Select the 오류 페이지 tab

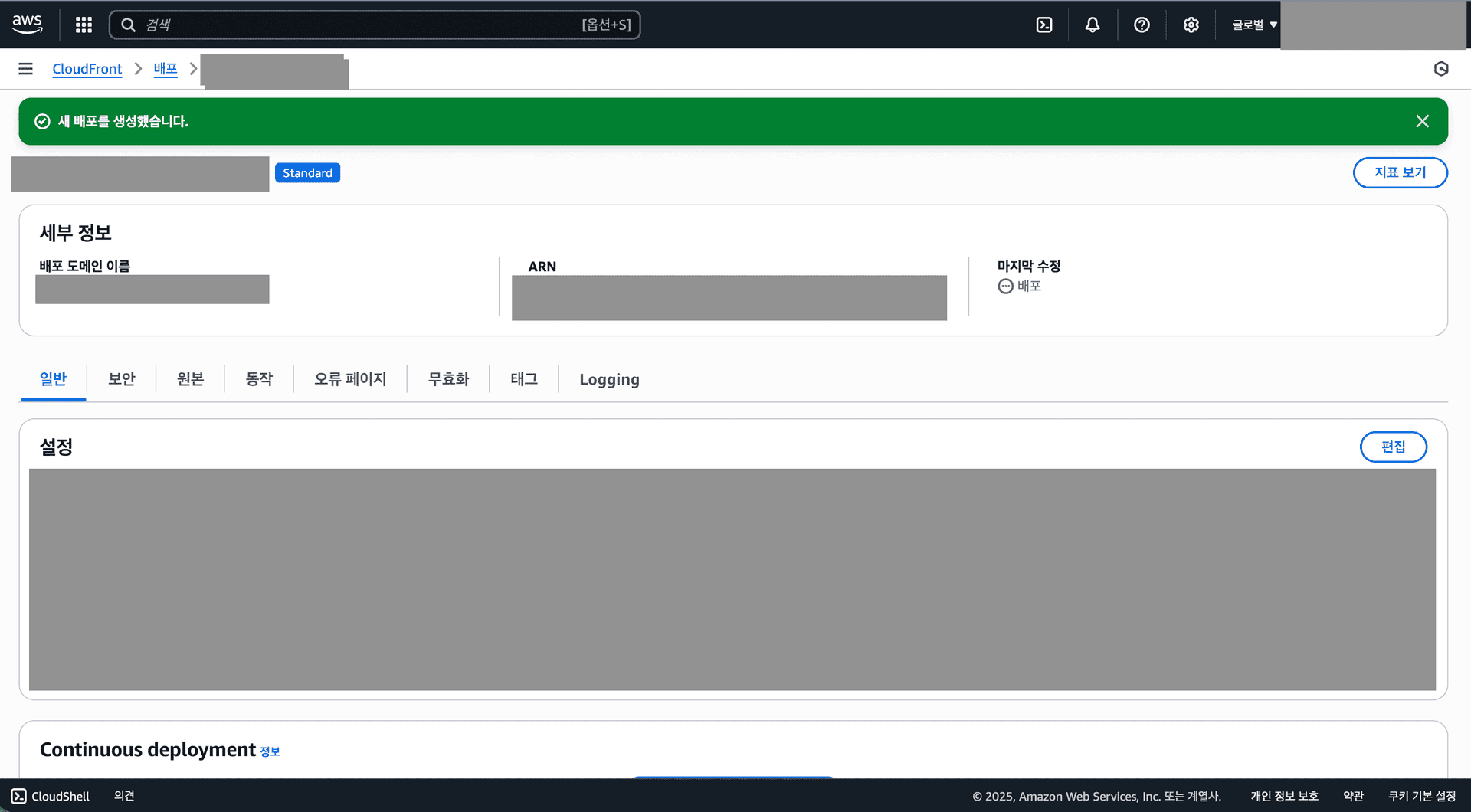click(x=349, y=378)
